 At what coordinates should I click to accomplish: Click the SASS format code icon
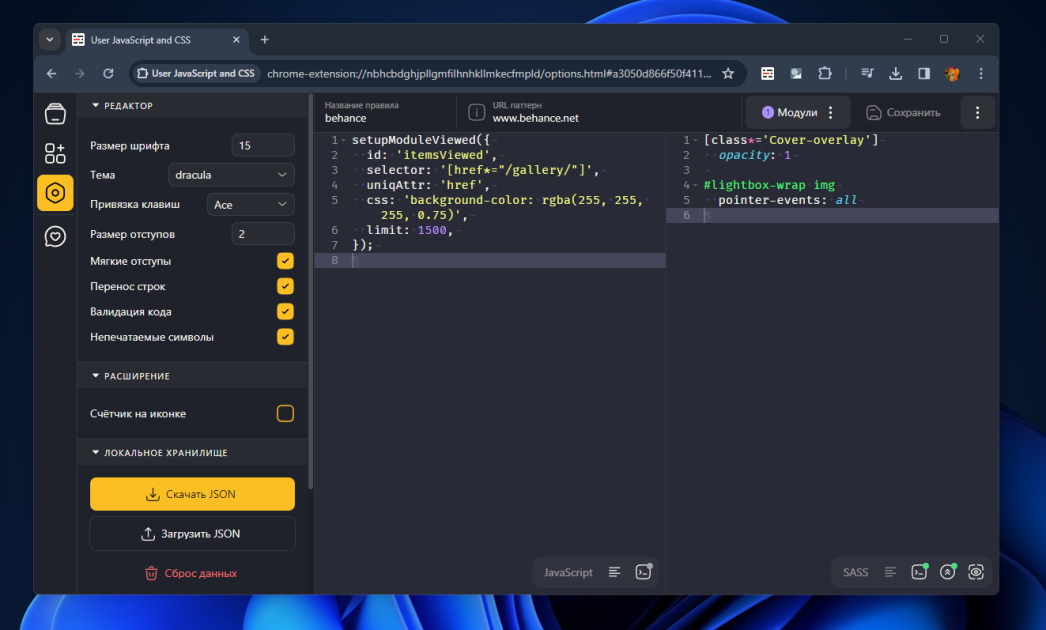890,572
